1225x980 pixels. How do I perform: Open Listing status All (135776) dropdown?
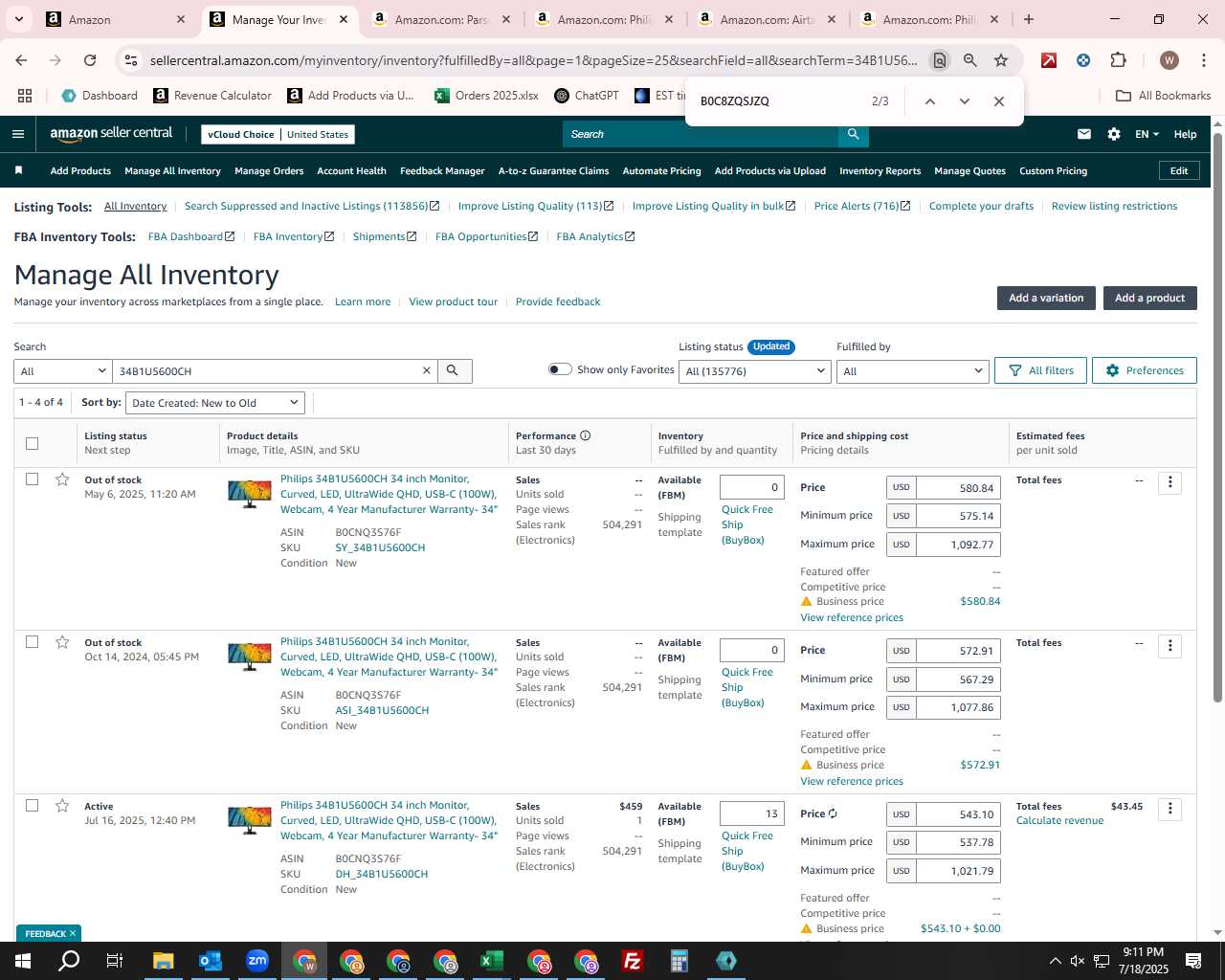coord(755,371)
